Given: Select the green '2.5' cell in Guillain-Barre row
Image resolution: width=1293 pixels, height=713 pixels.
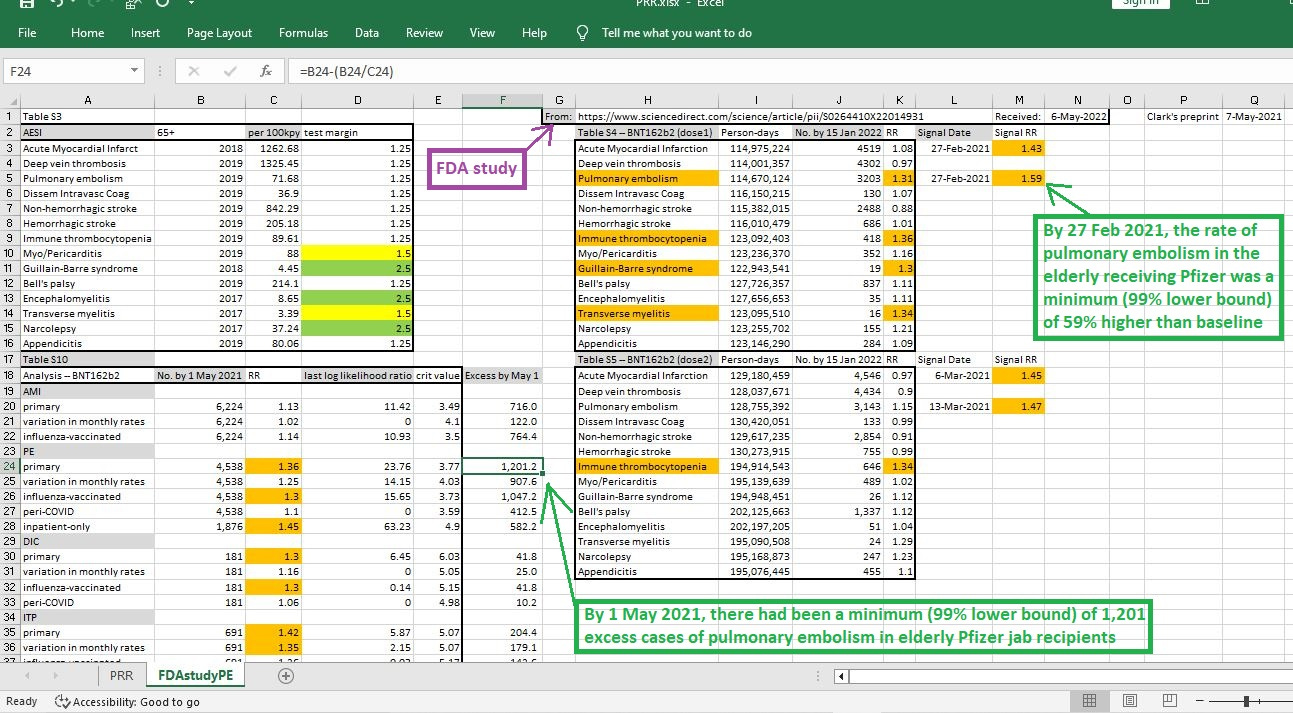Looking at the screenshot, I should point(357,269).
